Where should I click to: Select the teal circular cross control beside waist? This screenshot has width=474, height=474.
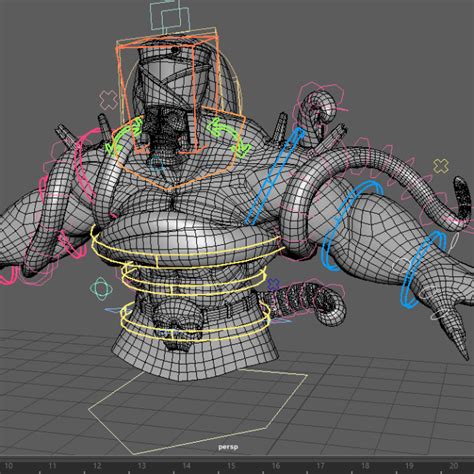pos(101,288)
